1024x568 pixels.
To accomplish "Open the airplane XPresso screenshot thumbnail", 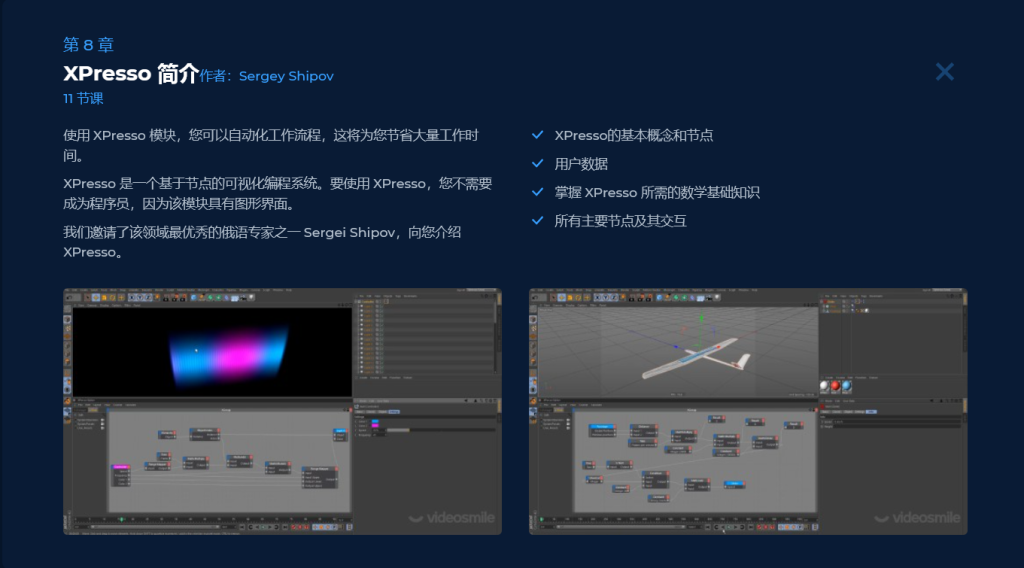I will click(x=748, y=411).
